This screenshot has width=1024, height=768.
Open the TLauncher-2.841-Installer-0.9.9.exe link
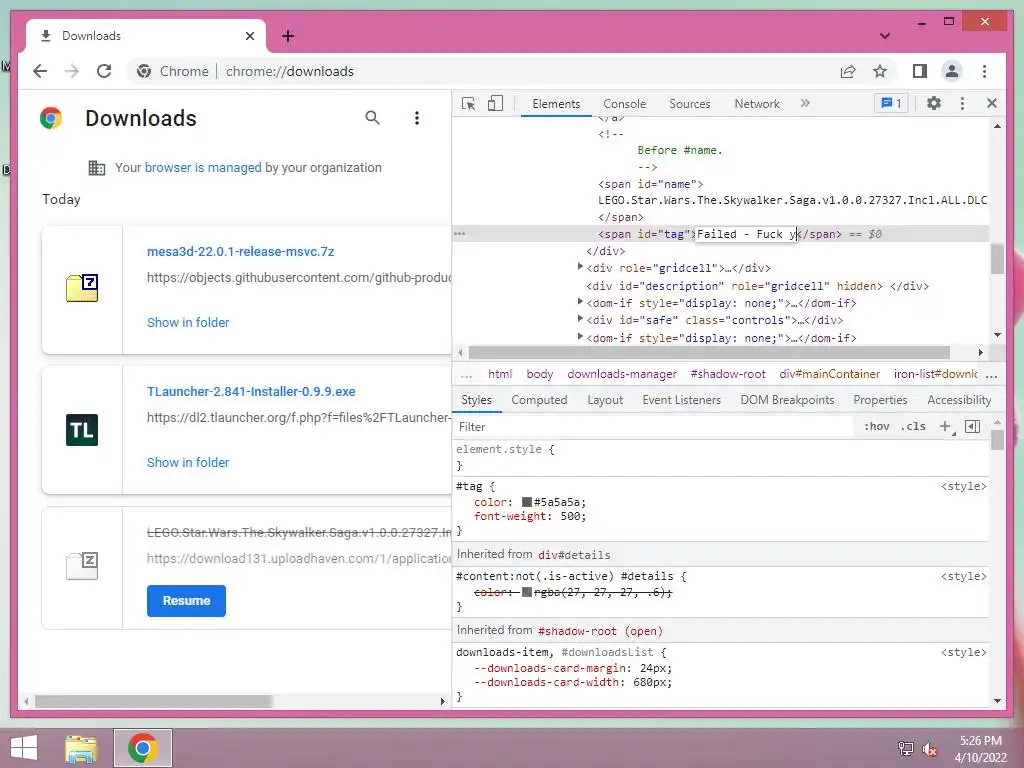(x=251, y=392)
